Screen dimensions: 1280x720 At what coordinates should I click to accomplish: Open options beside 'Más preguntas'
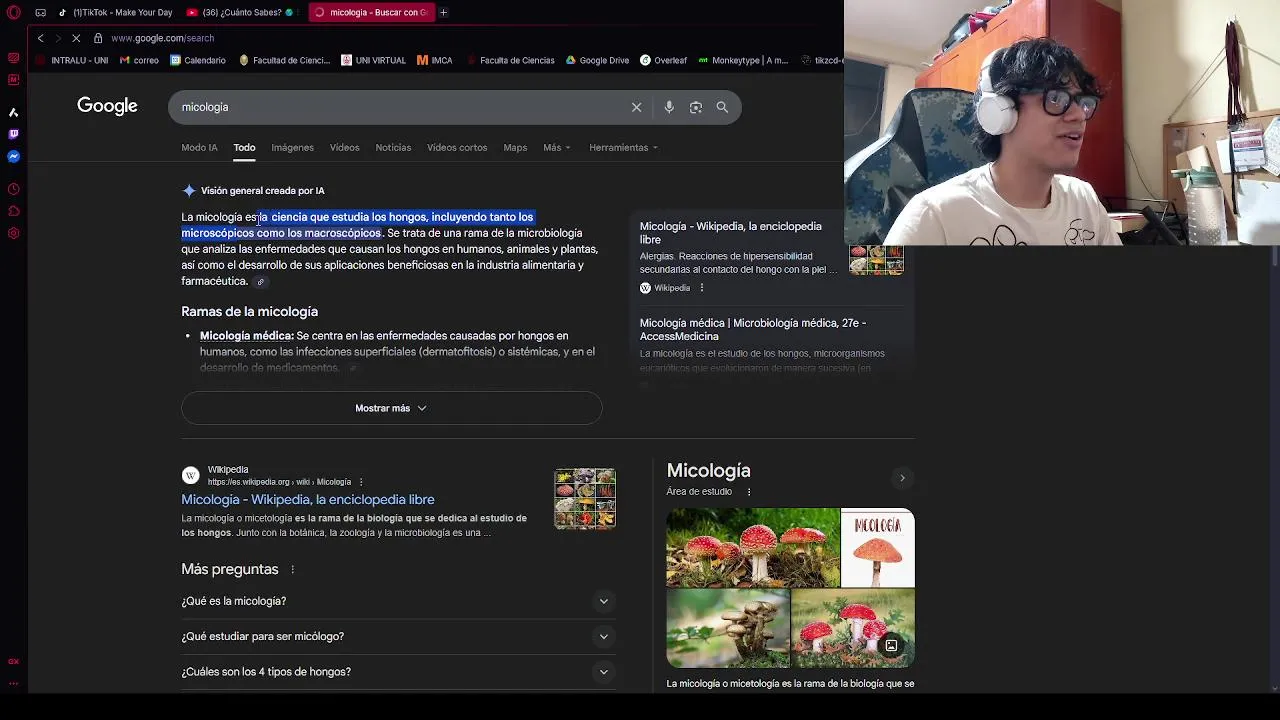point(292,569)
